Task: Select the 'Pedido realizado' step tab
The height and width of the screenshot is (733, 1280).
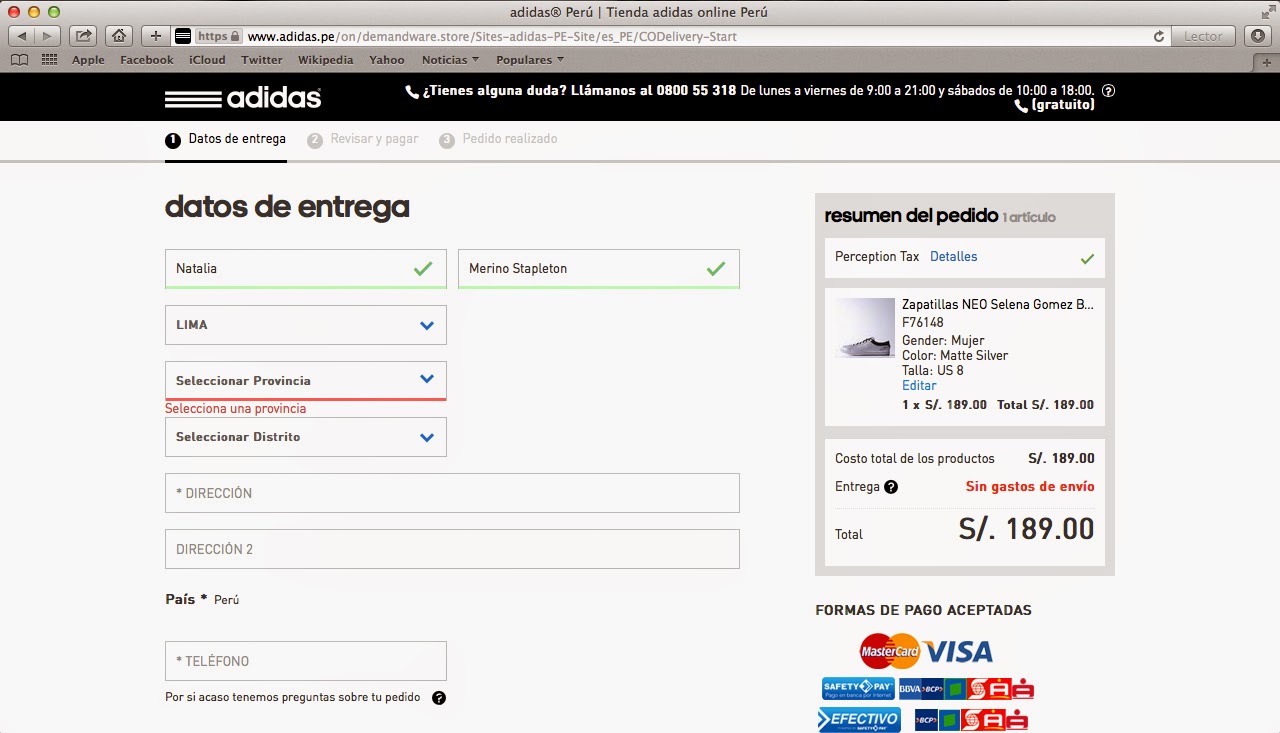Action: [498, 139]
